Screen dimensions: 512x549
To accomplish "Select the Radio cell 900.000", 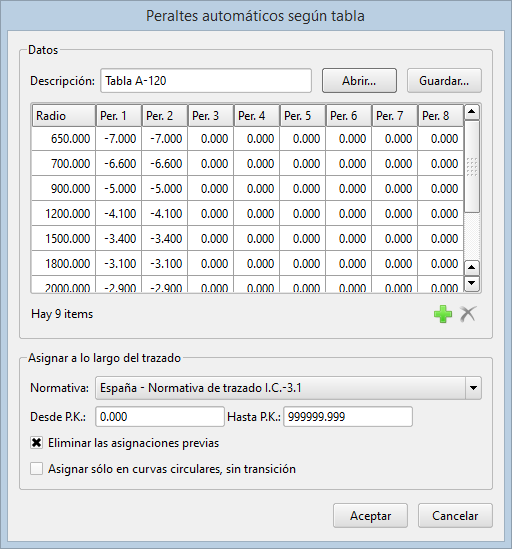I will tap(64, 189).
